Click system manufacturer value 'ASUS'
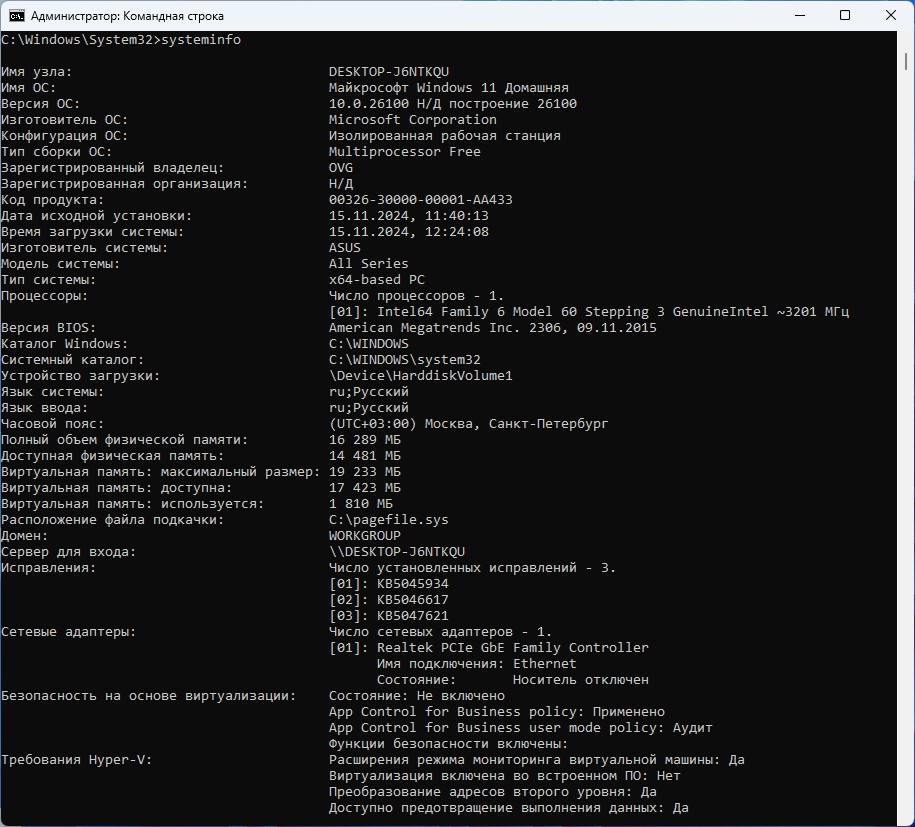Image resolution: width=915 pixels, height=827 pixels. coord(344,247)
